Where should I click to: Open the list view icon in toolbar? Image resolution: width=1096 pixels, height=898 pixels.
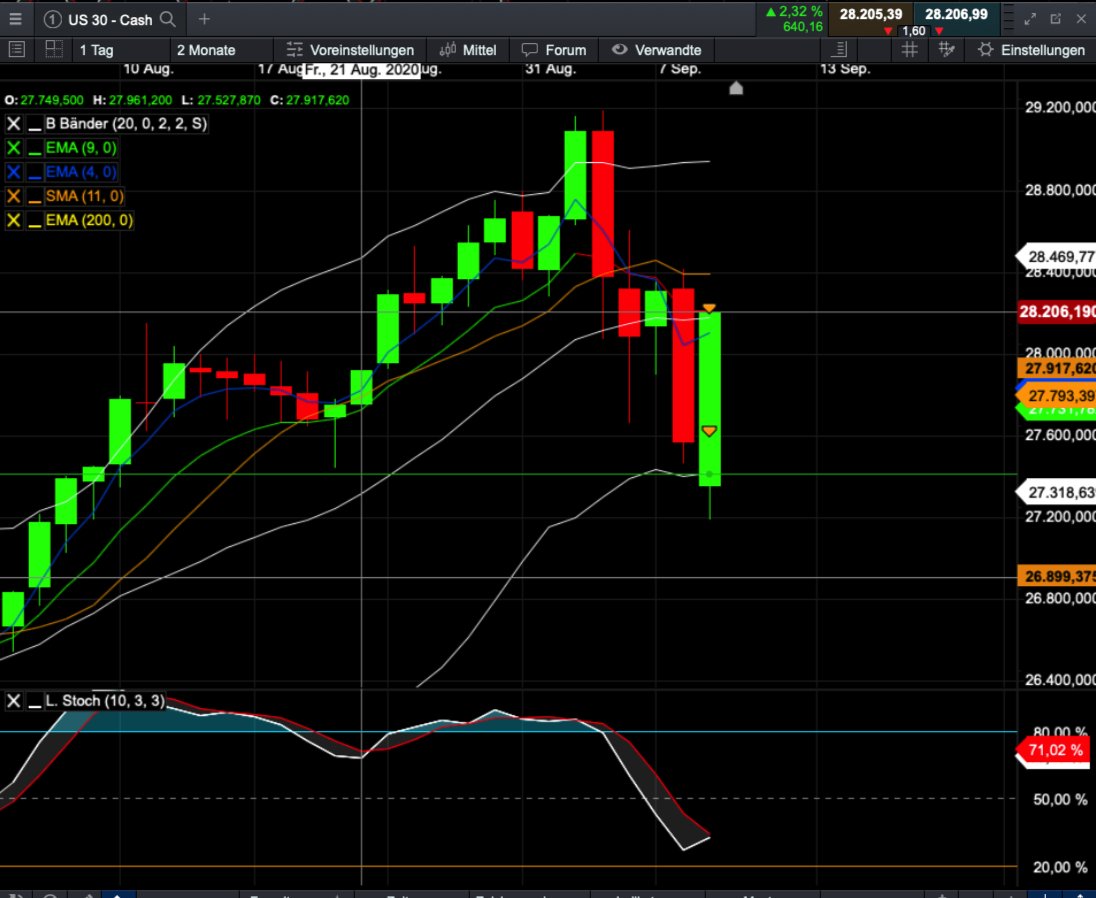[x=17, y=49]
